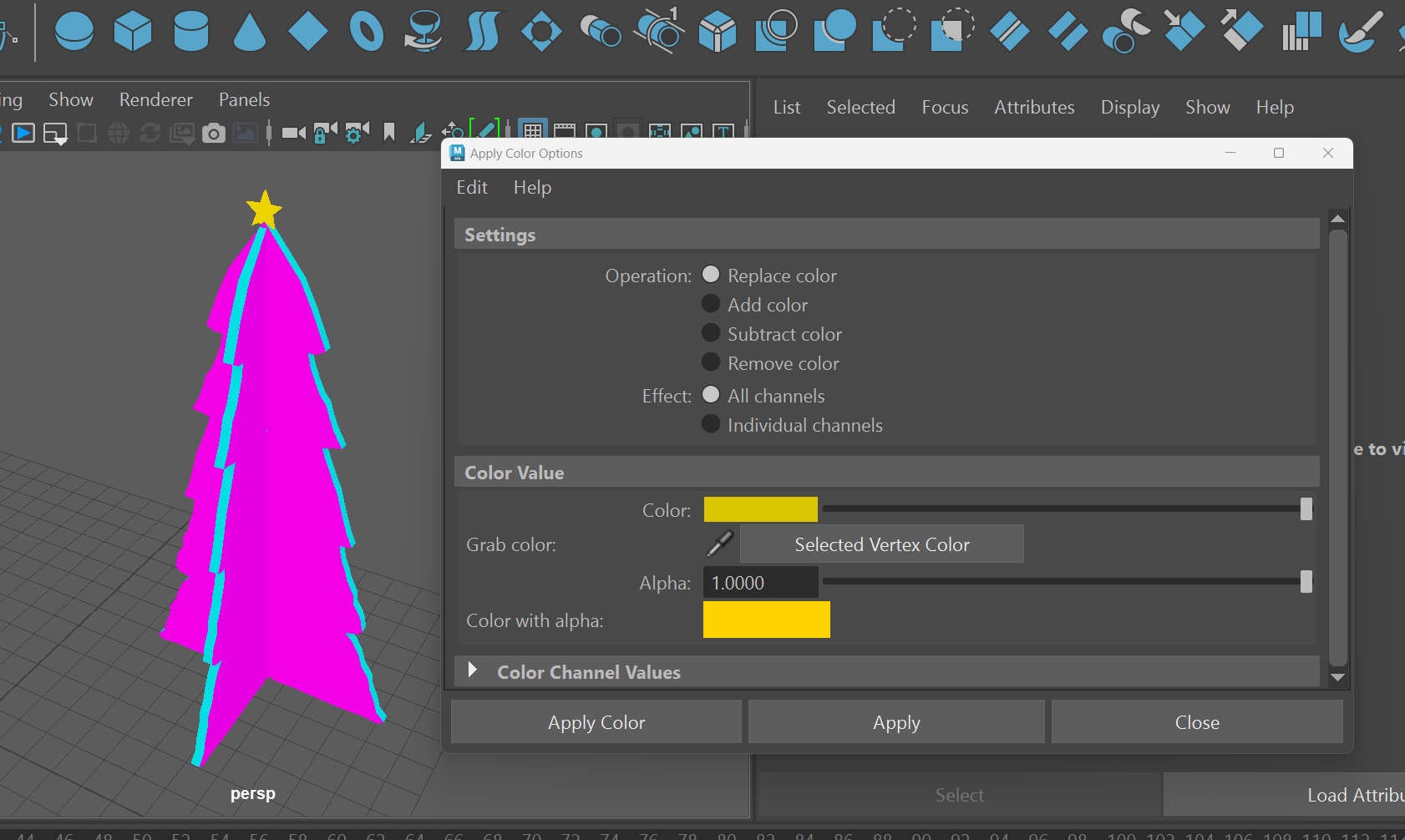The height and width of the screenshot is (840, 1405).
Task: Create a polygon sphere from the shelf
Action: pyautogui.click(x=74, y=32)
